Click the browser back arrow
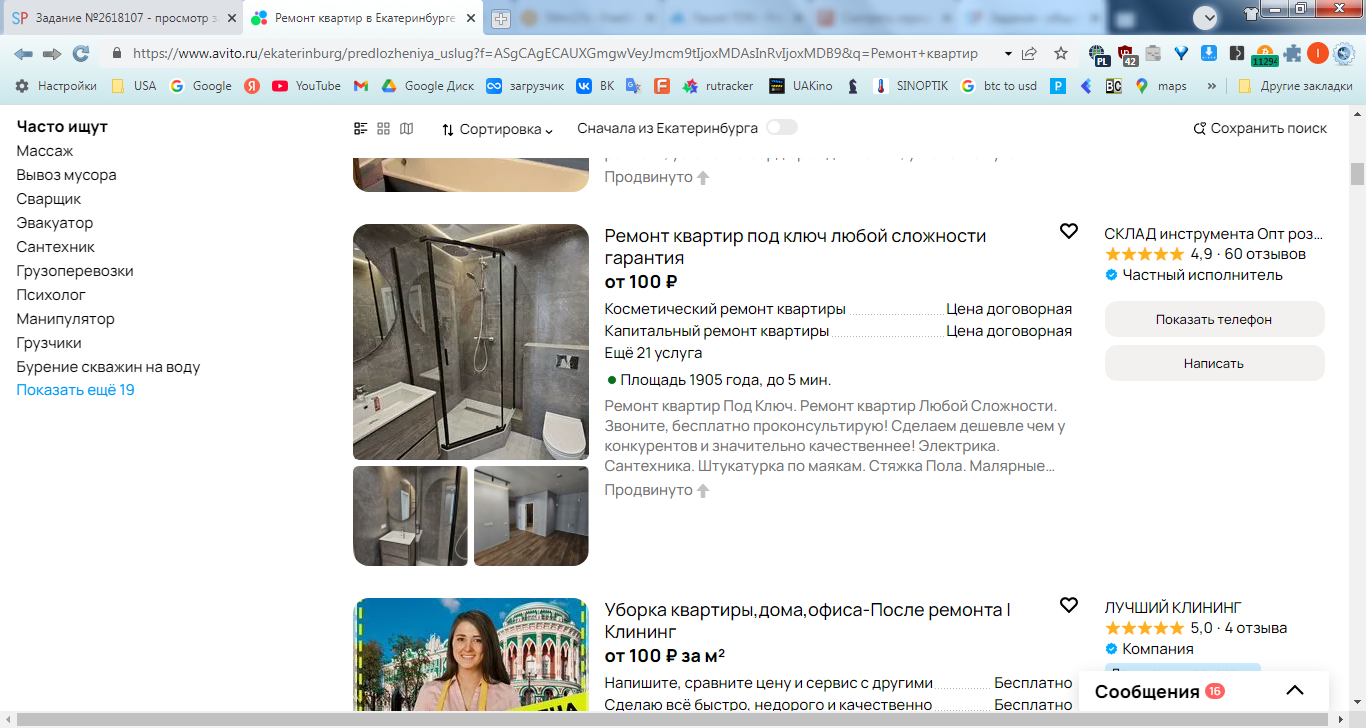1366x728 pixels. coord(23,54)
